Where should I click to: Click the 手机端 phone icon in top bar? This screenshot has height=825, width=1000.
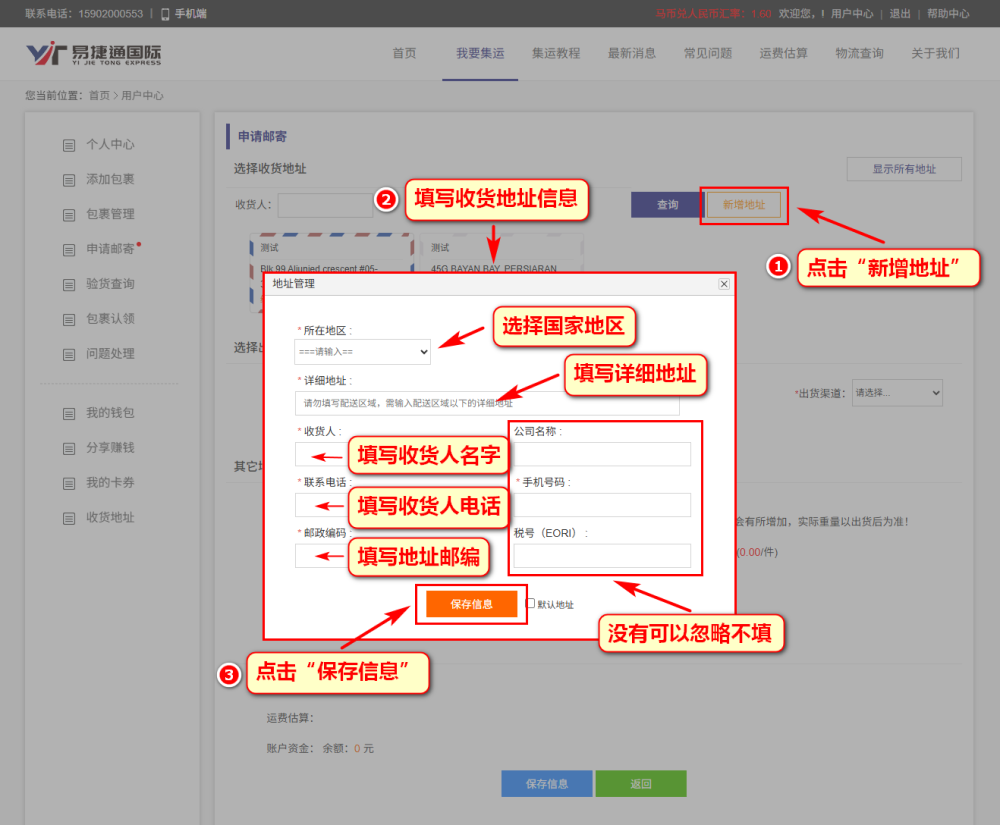pyautogui.click(x=165, y=14)
